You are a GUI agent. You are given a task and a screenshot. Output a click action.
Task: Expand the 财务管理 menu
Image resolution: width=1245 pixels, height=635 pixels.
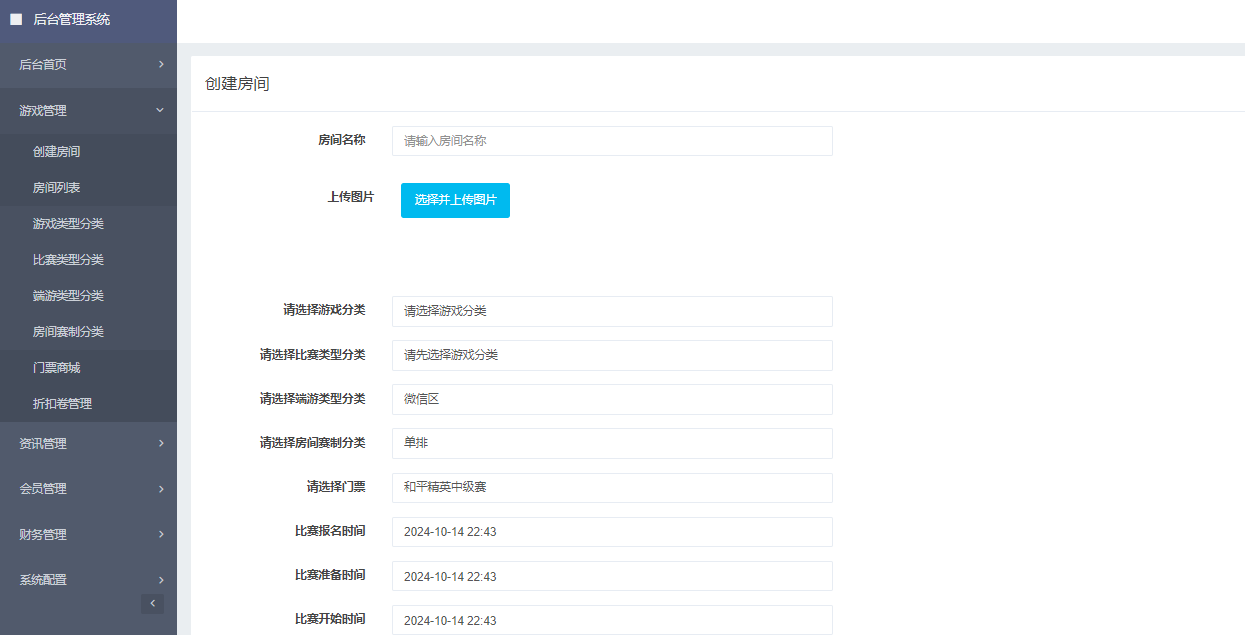pyautogui.click(x=88, y=535)
